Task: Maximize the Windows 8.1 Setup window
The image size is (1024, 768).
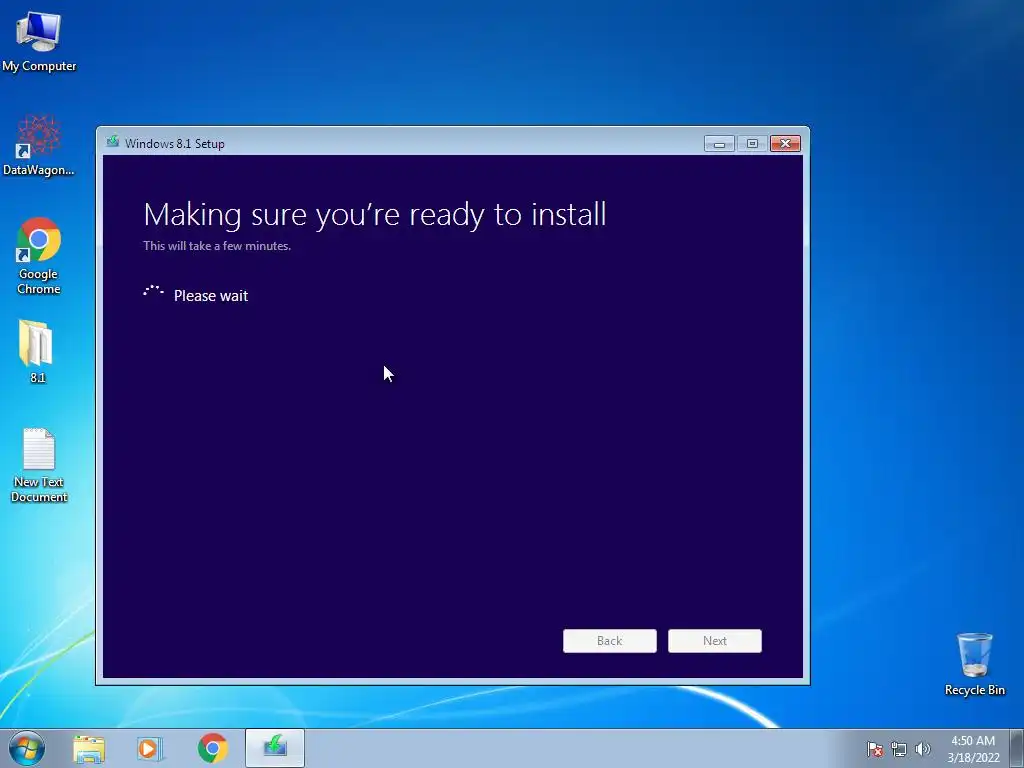Action: click(x=752, y=144)
